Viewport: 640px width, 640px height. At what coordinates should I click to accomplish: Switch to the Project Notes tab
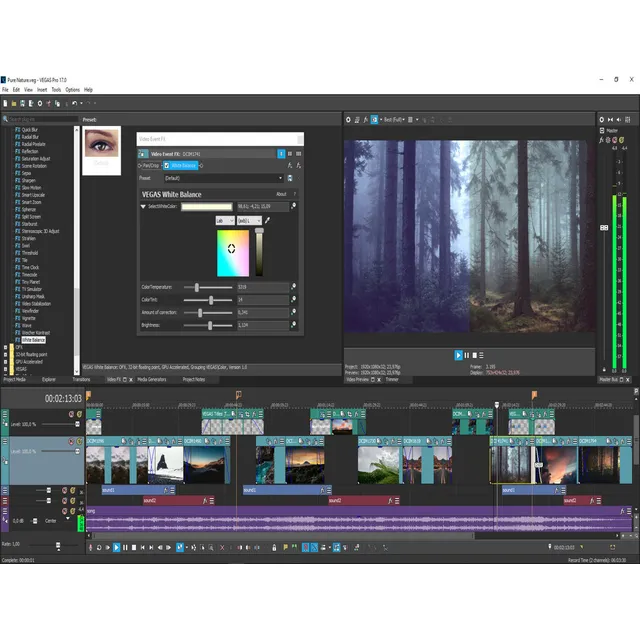(194, 380)
